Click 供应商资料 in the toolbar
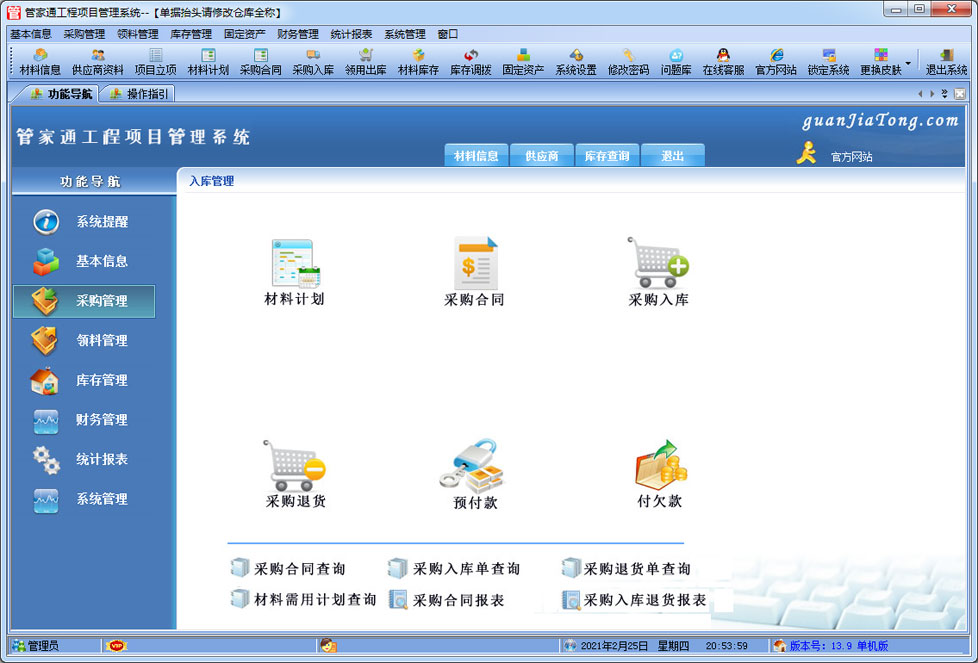This screenshot has width=978, height=663. pos(98,62)
